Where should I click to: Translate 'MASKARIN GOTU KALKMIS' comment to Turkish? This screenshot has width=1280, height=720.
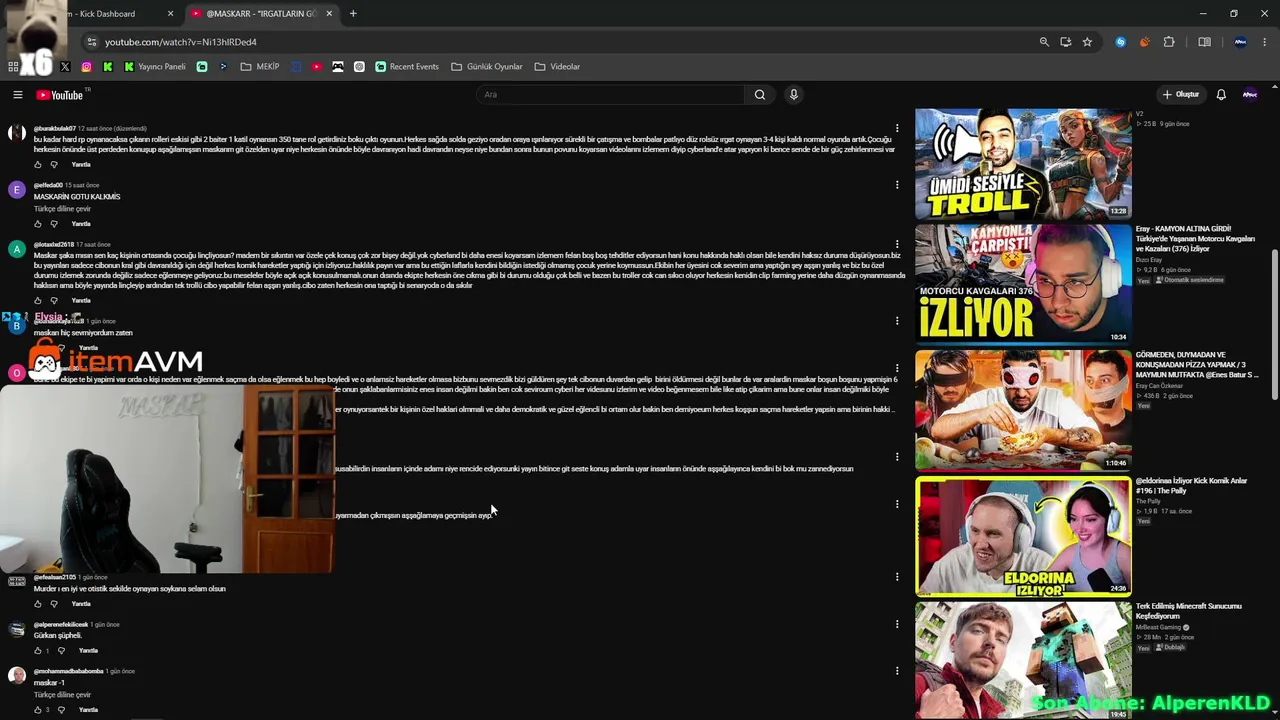pyautogui.click(x=62, y=209)
